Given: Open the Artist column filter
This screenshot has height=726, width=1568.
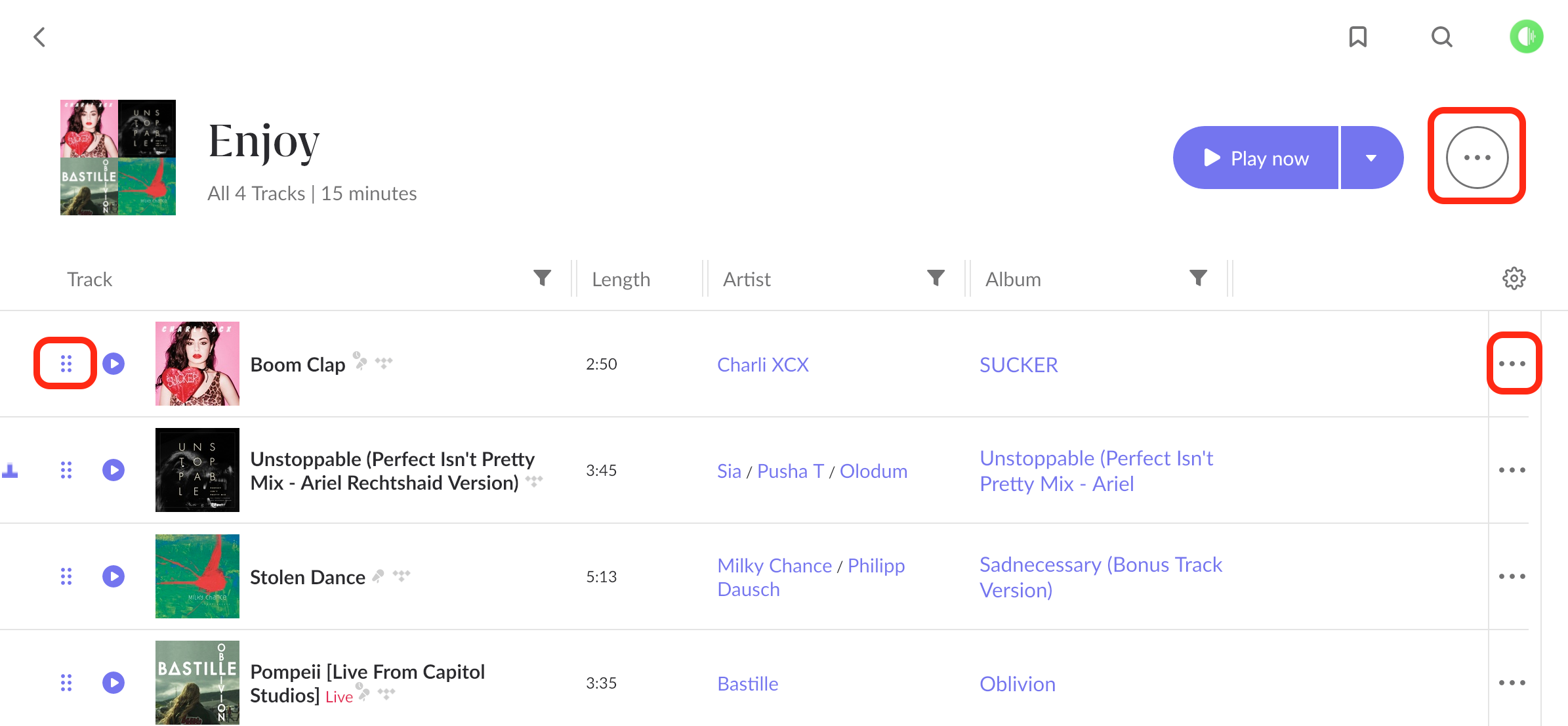Looking at the screenshot, I should [936, 278].
